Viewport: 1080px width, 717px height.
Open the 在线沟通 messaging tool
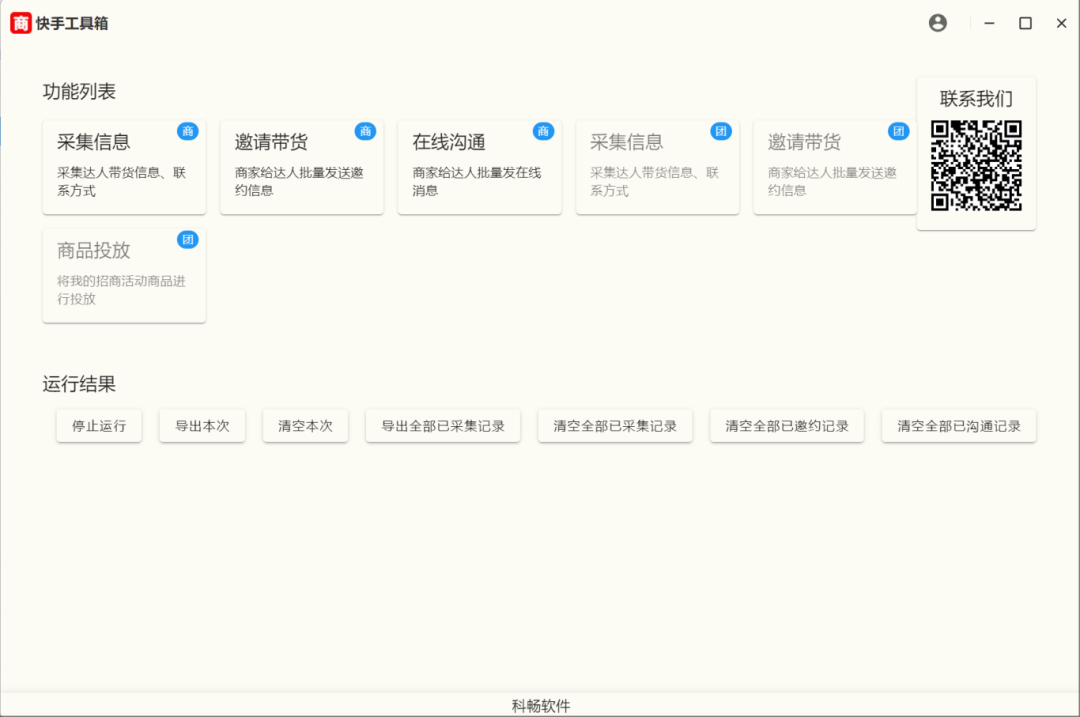479,166
